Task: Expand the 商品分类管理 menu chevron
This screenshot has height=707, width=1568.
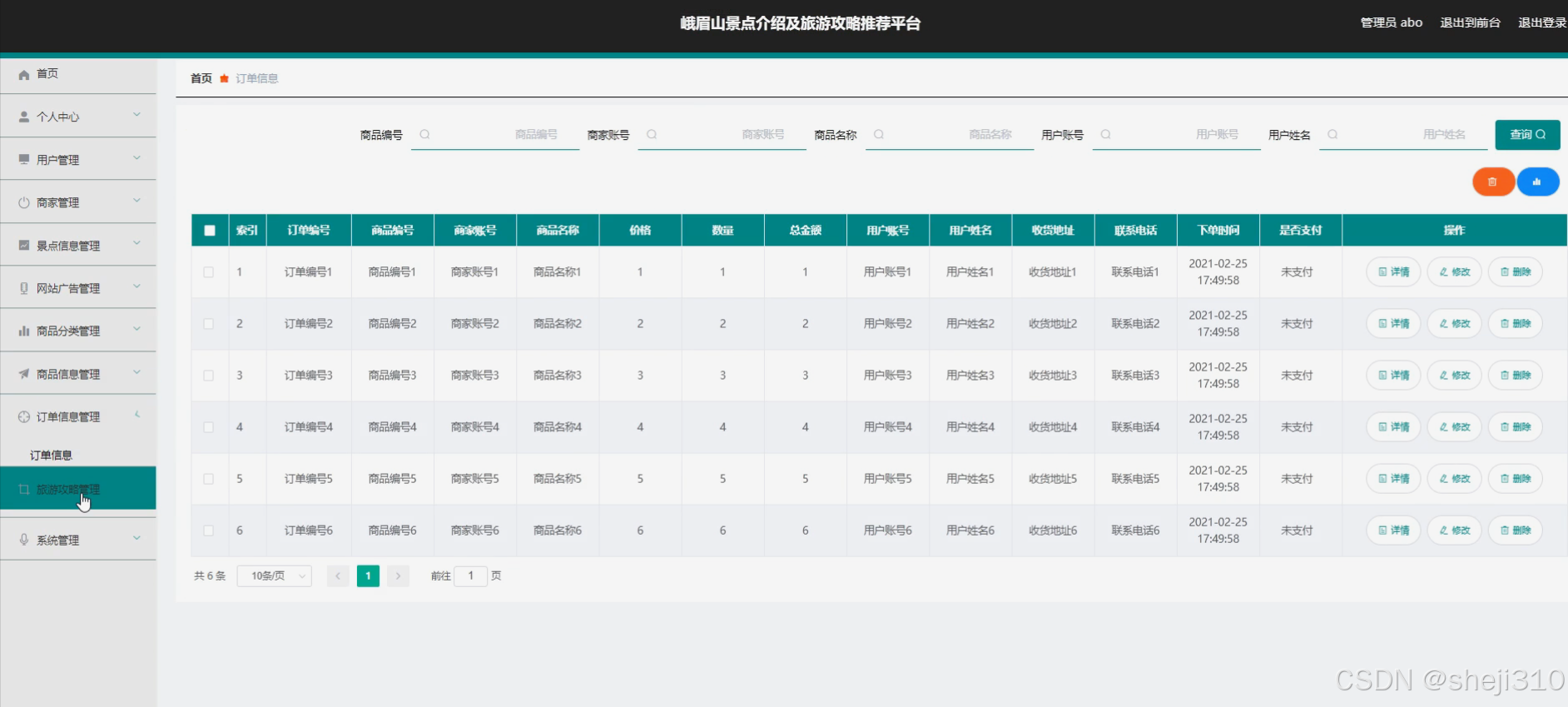Action: tap(136, 329)
